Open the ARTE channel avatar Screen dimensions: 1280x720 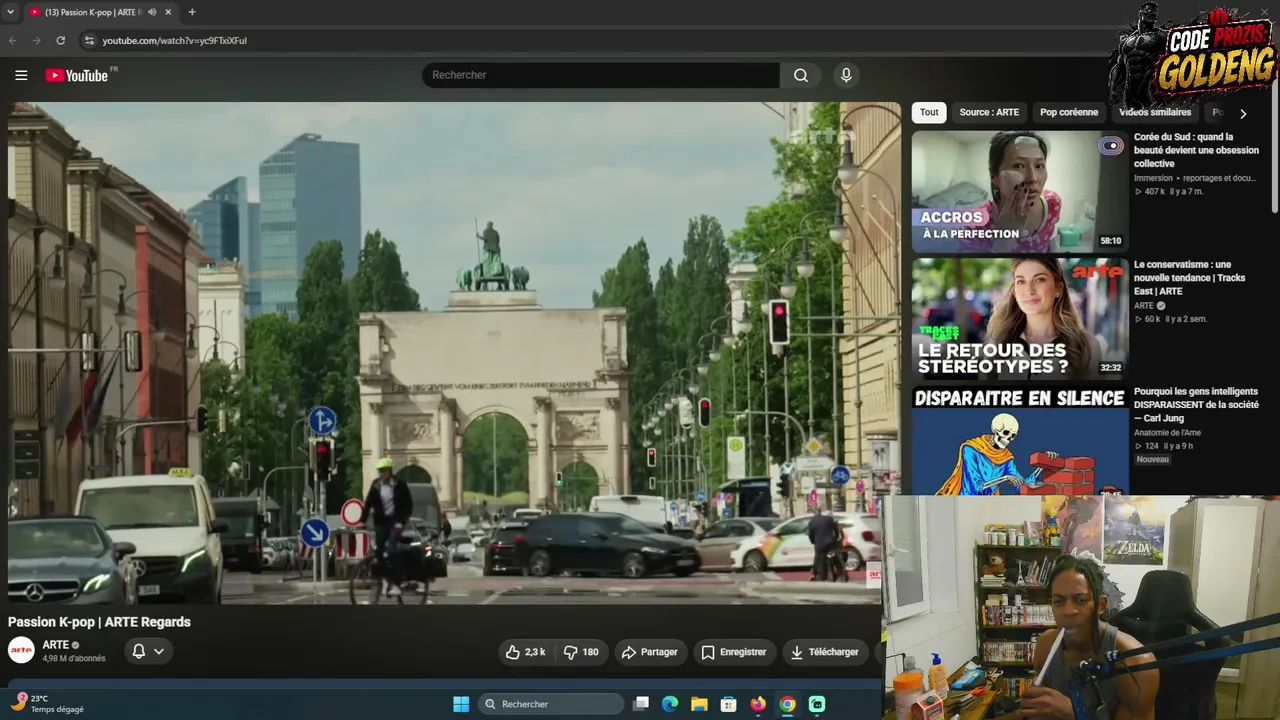tap(21, 651)
